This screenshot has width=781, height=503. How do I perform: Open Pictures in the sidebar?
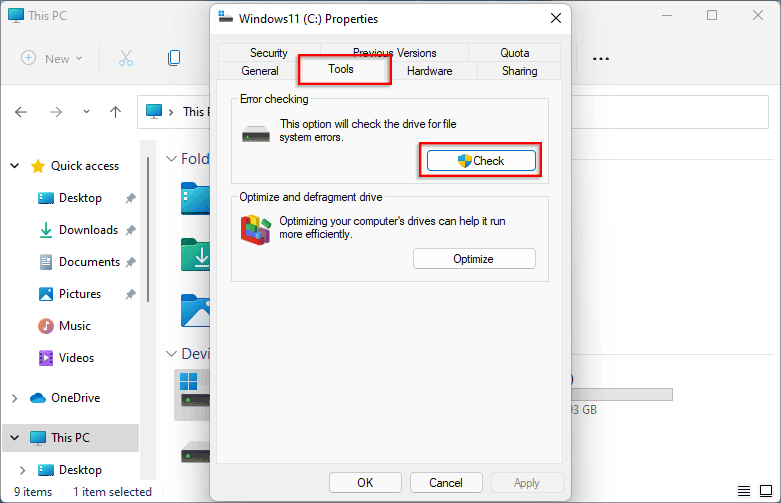(x=80, y=293)
